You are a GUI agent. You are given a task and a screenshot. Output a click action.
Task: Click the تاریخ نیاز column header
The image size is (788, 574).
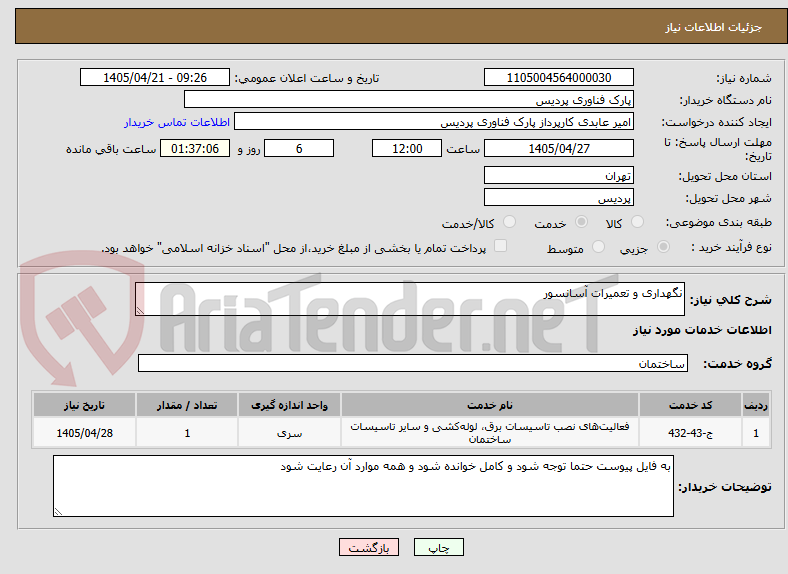(84, 405)
